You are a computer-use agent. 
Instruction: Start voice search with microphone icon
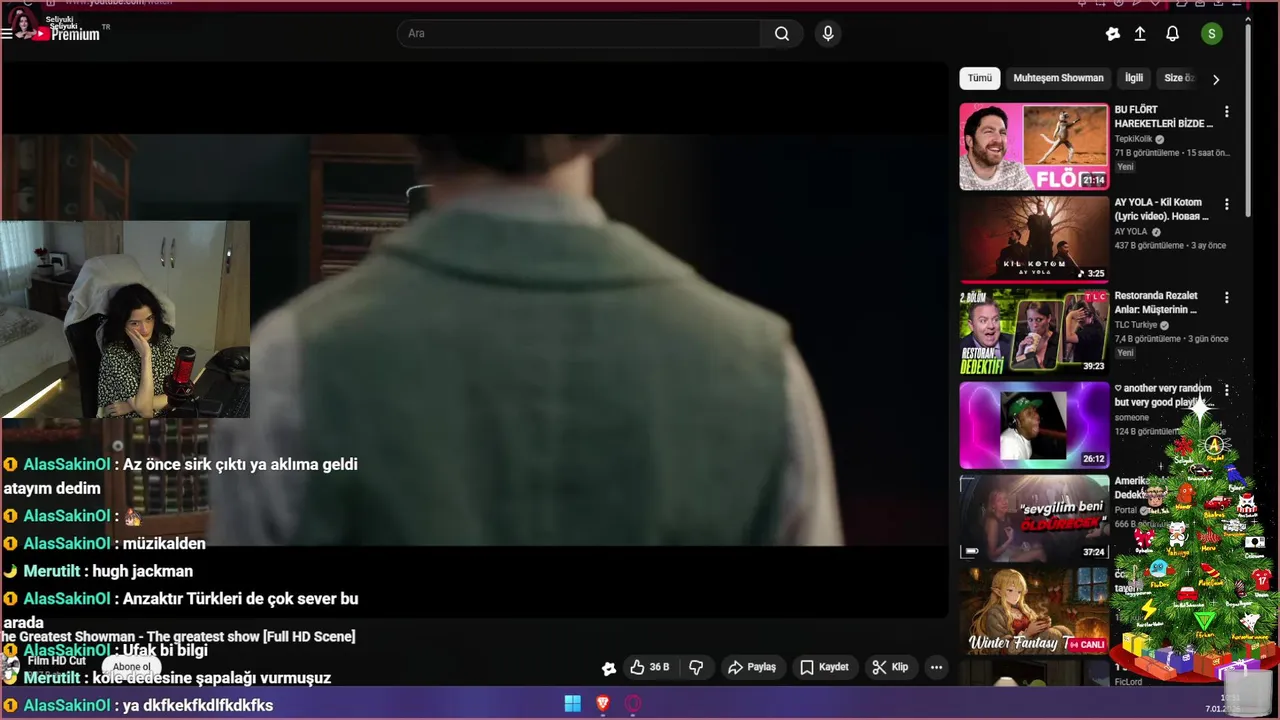click(827, 33)
